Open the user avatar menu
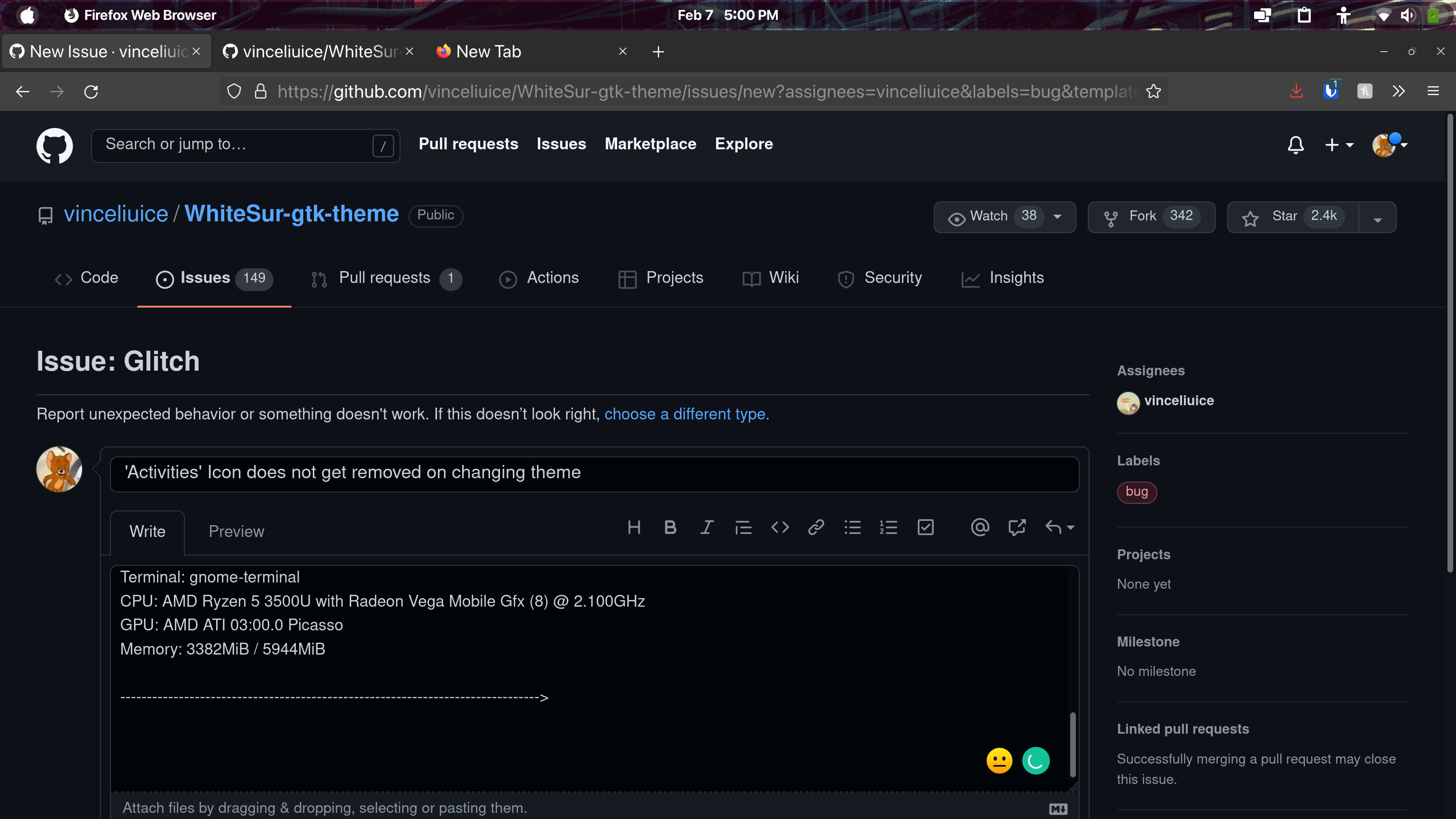 click(x=1389, y=145)
